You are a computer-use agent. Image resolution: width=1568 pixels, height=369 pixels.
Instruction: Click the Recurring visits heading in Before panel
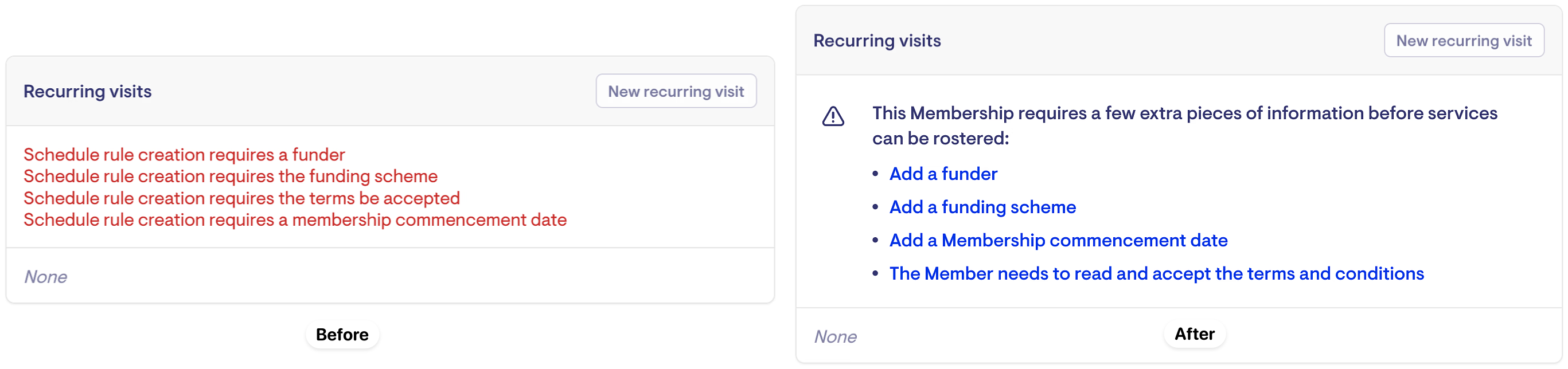pos(87,92)
